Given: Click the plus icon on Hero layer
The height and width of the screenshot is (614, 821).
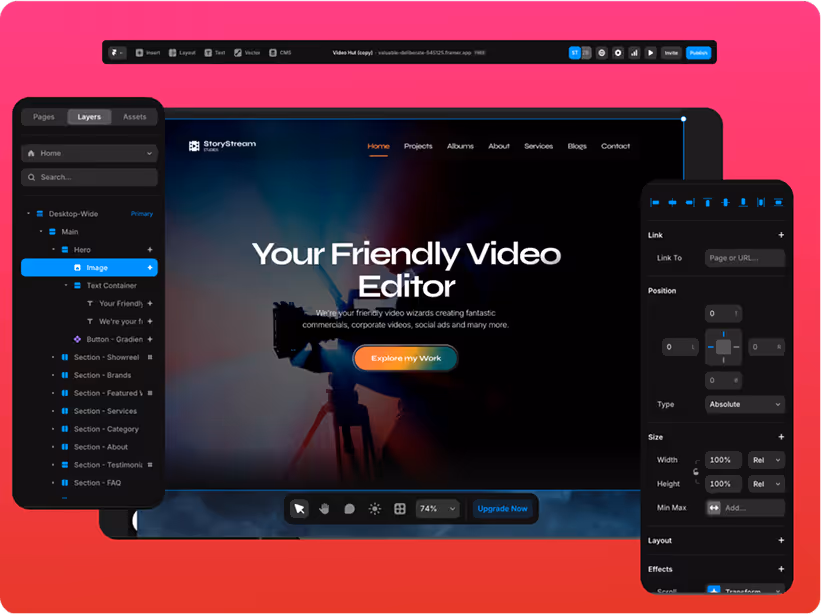Looking at the screenshot, I should pos(150,250).
